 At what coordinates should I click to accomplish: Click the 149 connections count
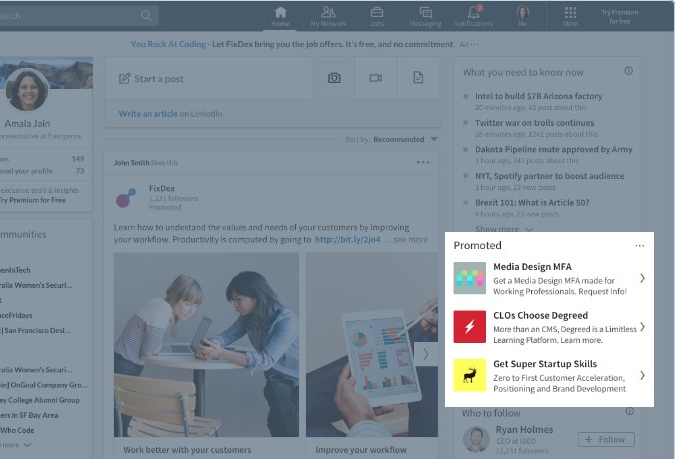click(78, 159)
